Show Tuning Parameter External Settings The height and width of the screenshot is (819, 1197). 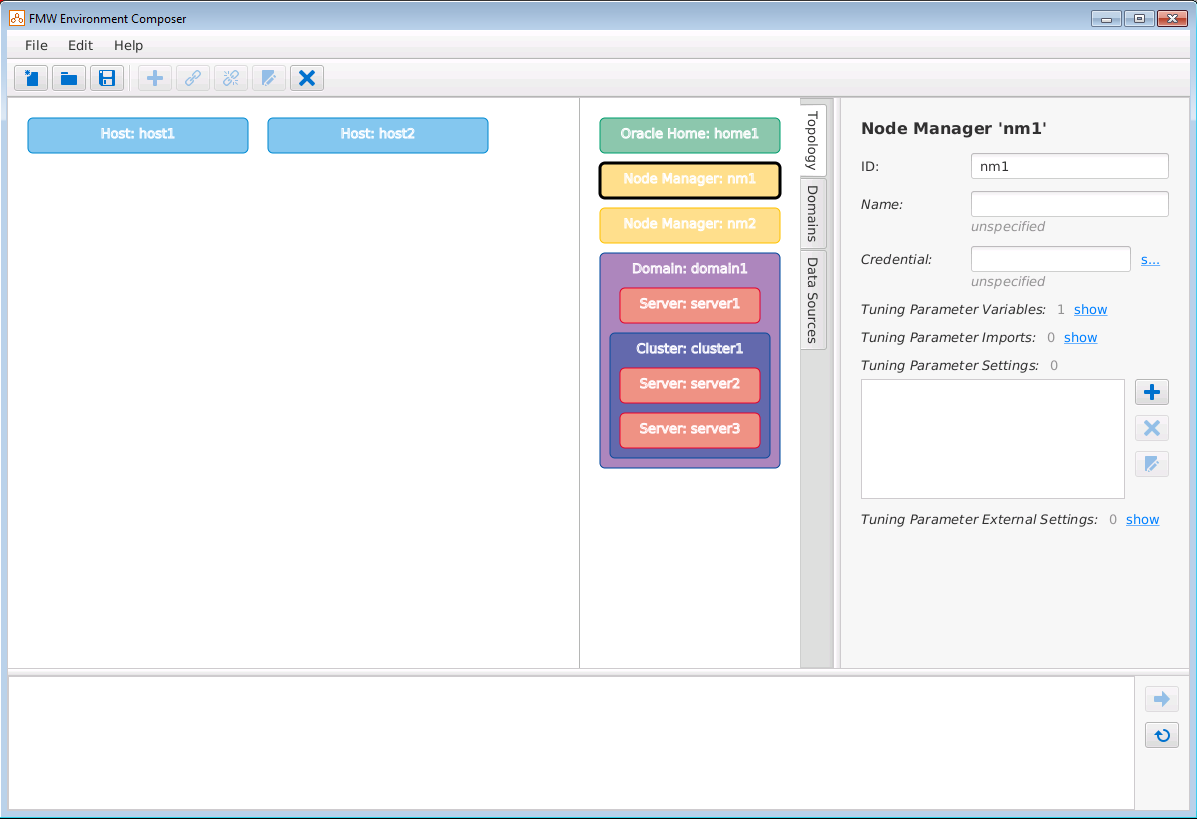click(1142, 519)
